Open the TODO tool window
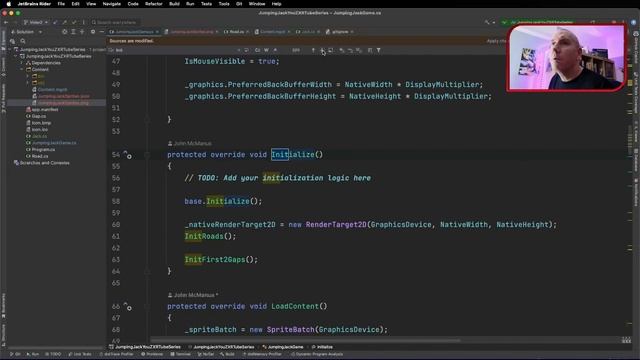This screenshot has height=360, width=640. 53,354
